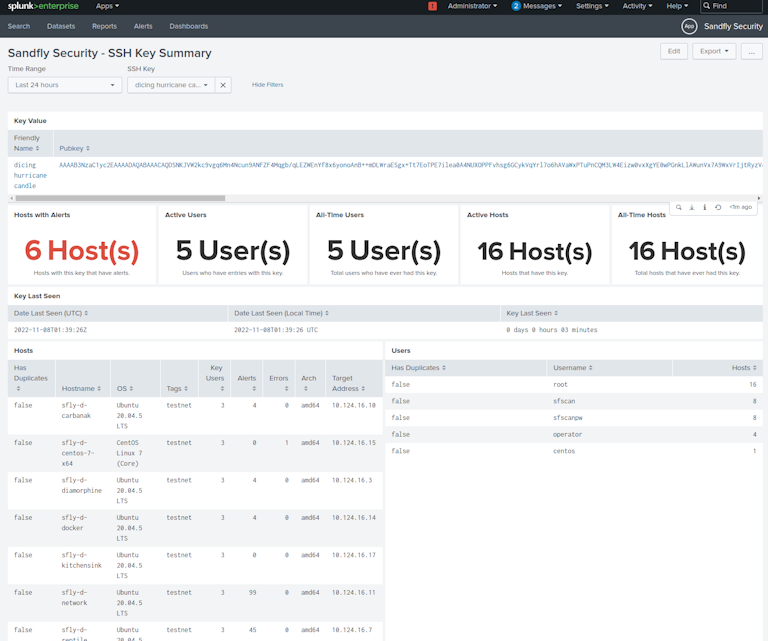Sort Hosts table by OS

click(125, 388)
